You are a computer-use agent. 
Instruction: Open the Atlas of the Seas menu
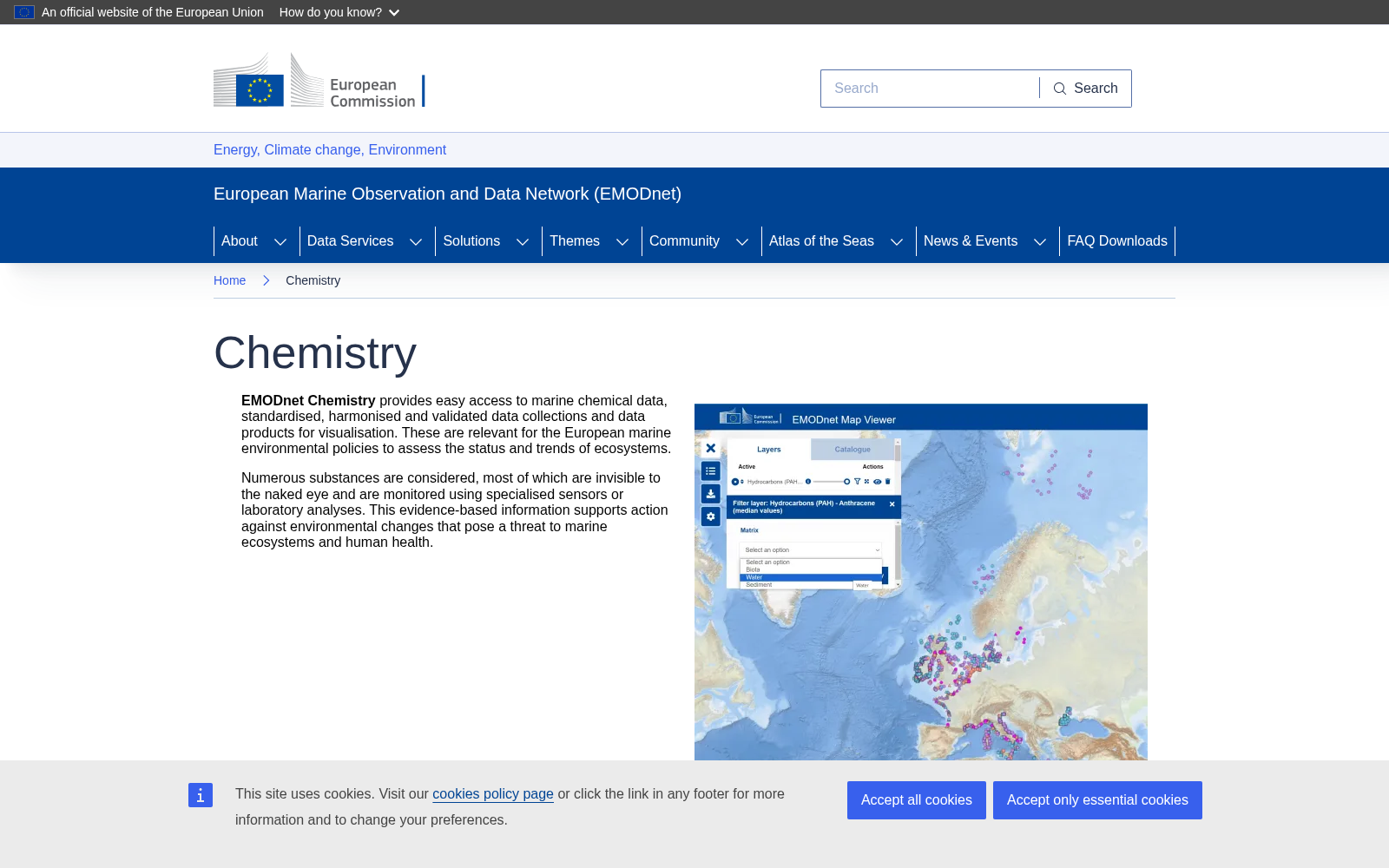(x=821, y=241)
